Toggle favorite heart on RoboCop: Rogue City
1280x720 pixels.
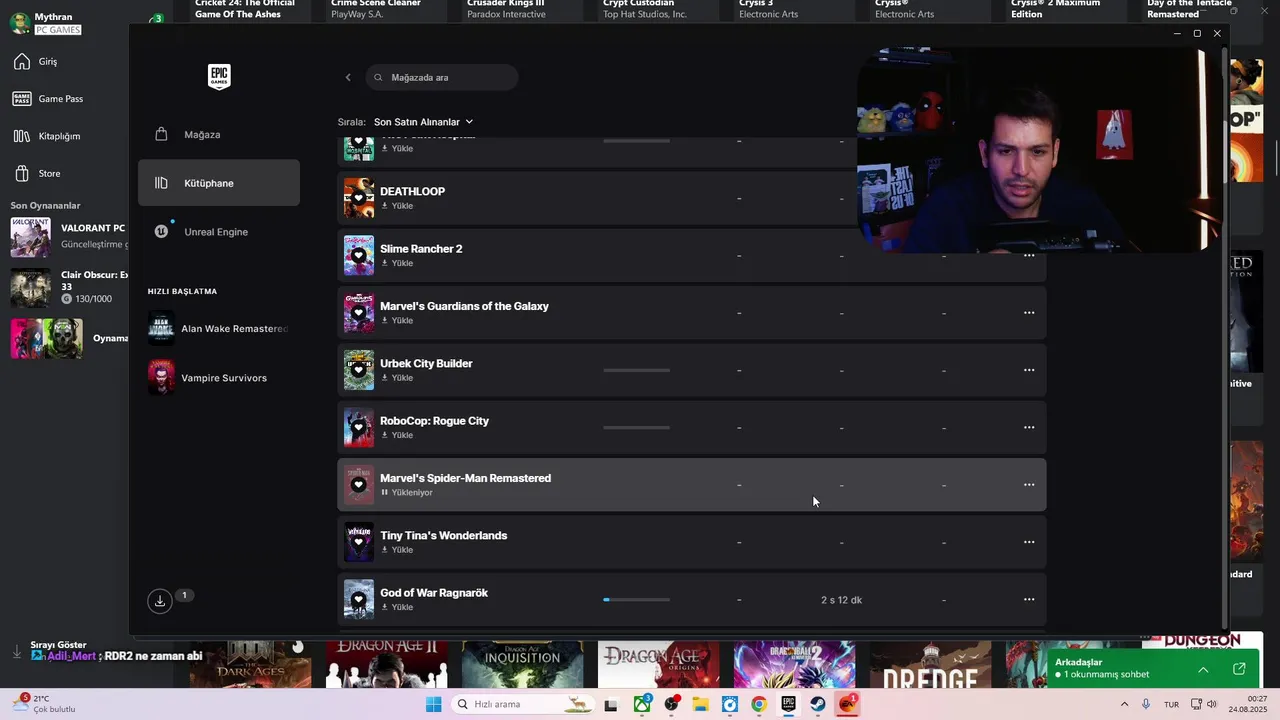tap(359, 428)
